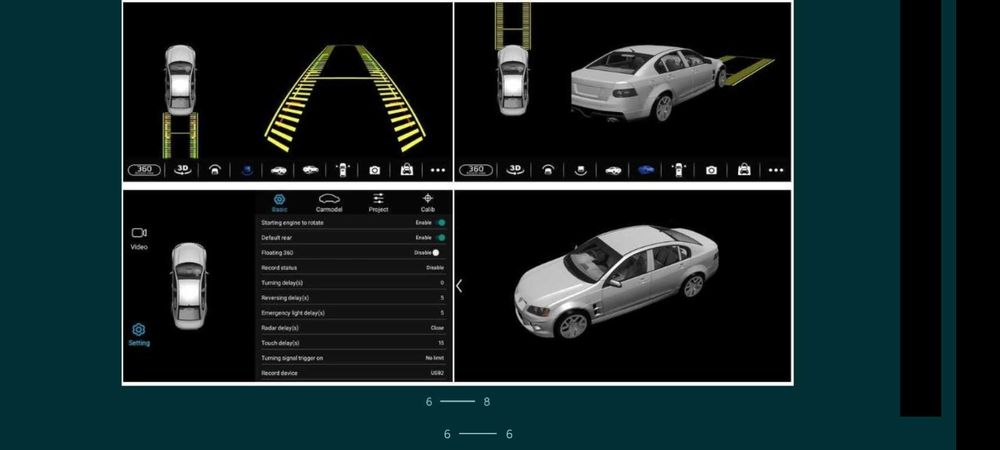Switch to 3D view in the left panel toolbar
The width and height of the screenshot is (1000, 450).
point(182,170)
